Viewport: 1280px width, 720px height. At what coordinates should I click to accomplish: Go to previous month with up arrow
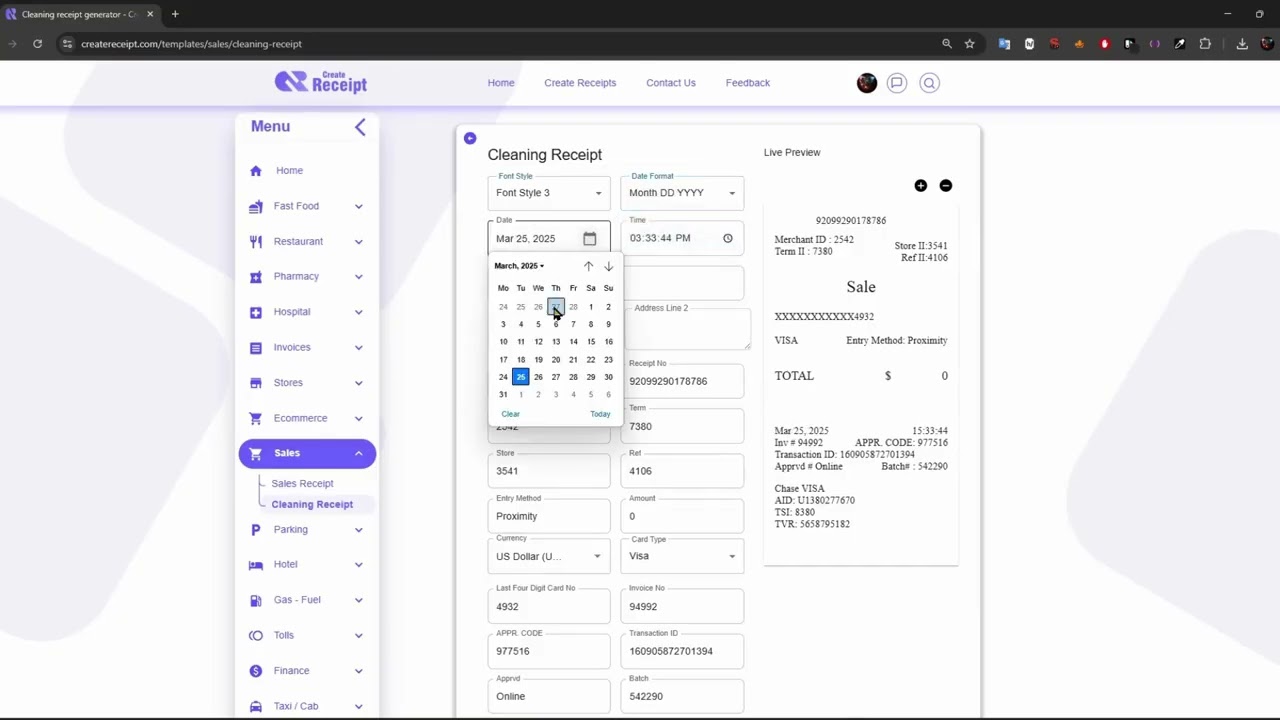[x=588, y=266]
